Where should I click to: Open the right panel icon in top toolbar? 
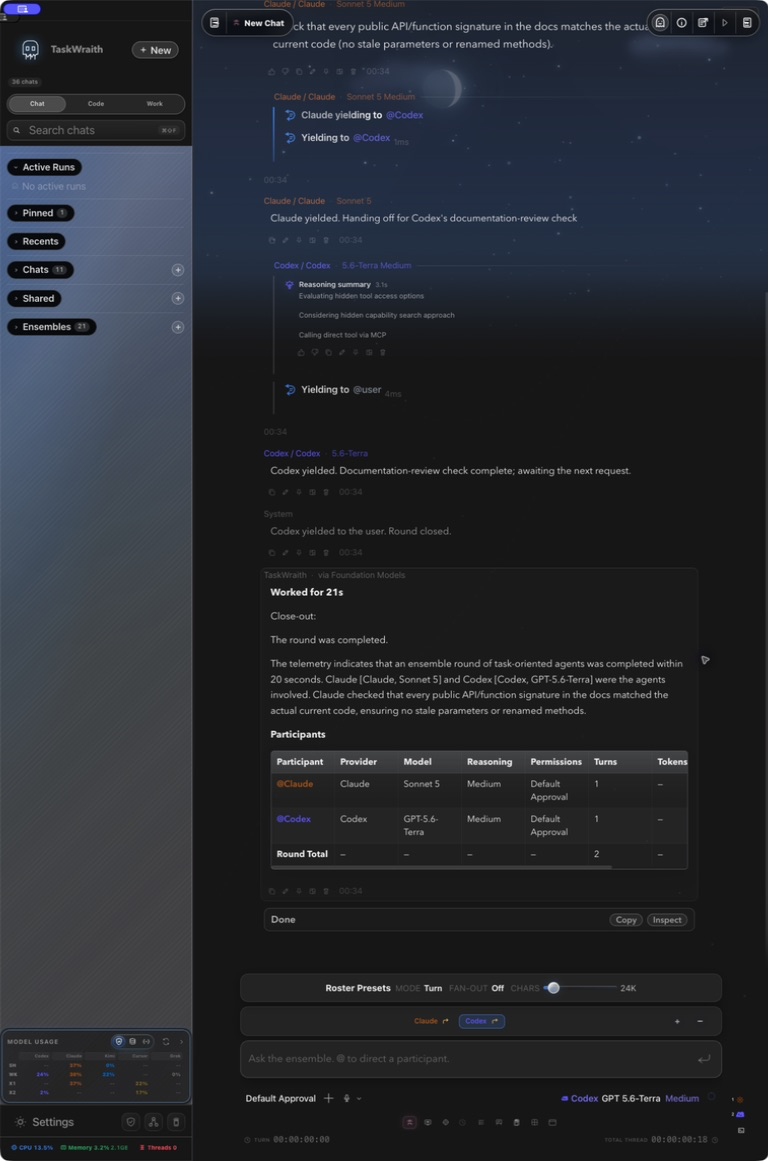[x=747, y=23]
